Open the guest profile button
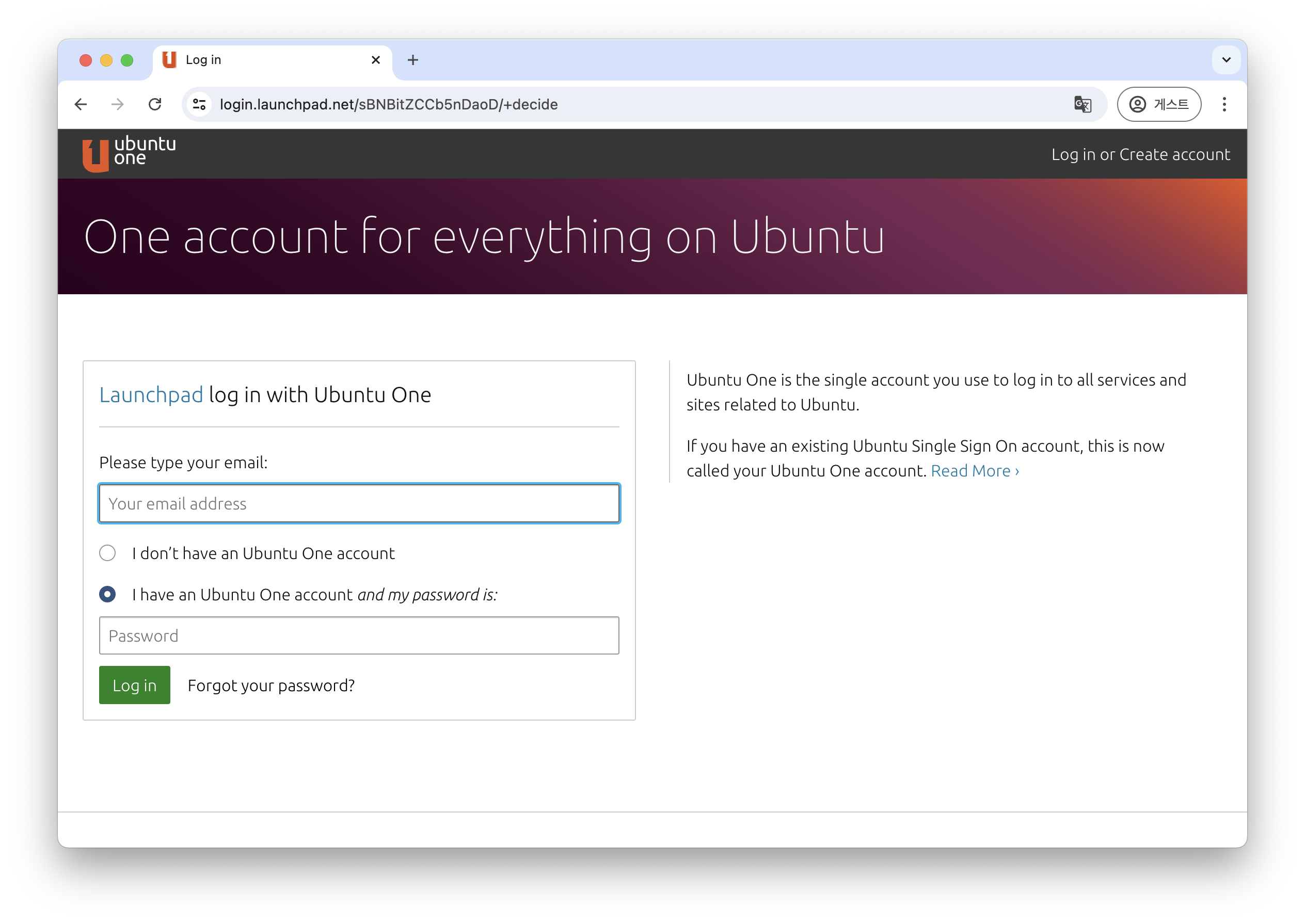1305x924 pixels. click(1159, 104)
